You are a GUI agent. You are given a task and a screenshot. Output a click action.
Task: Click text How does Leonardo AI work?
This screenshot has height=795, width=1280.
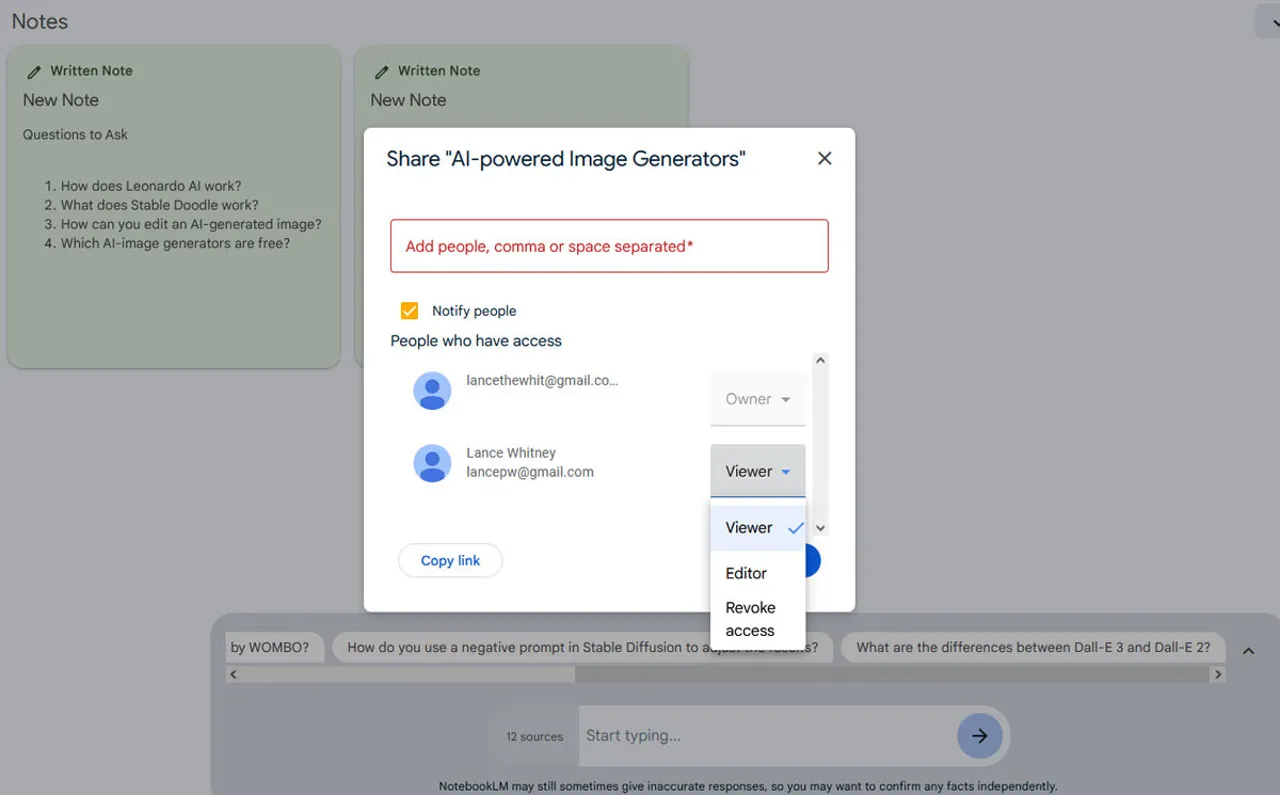click(x=151, y=186)
